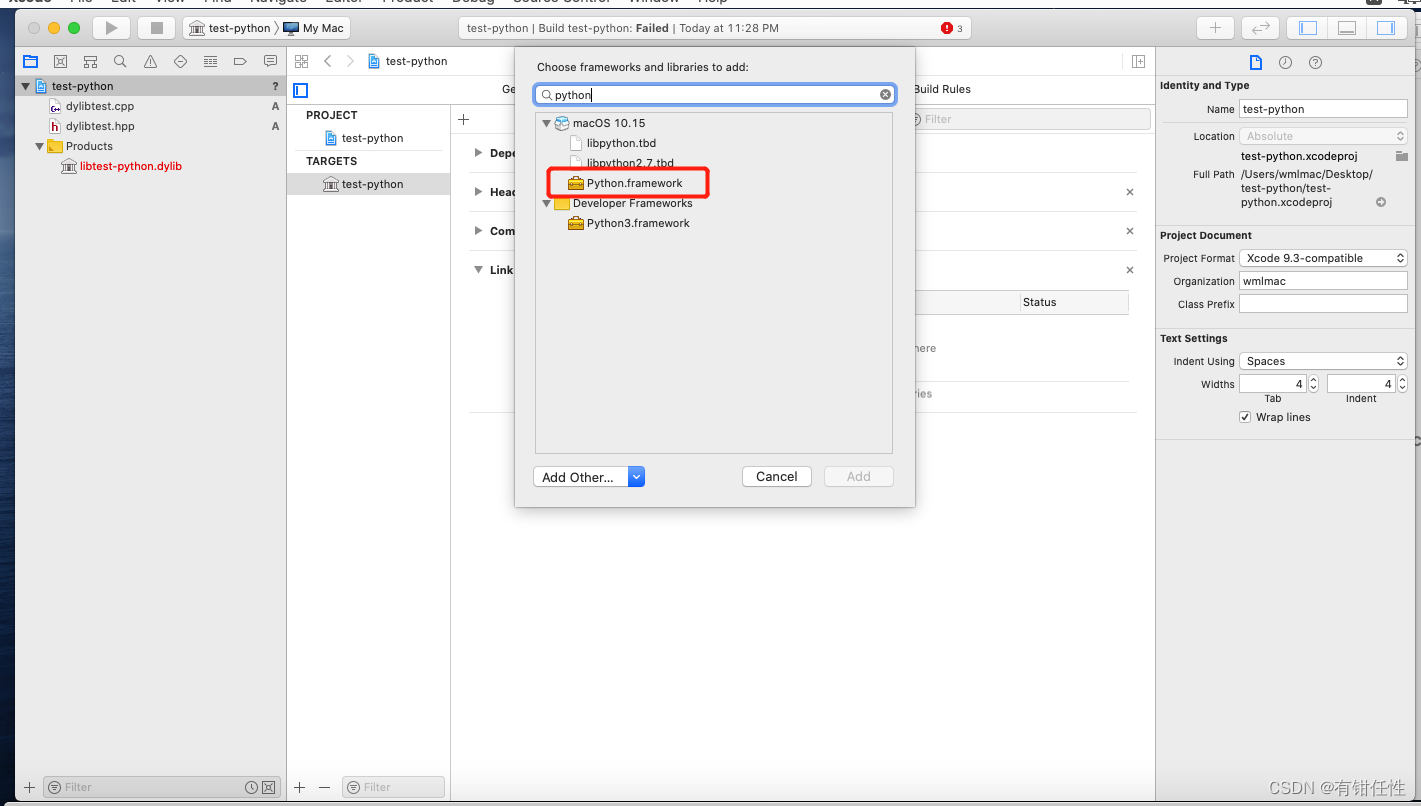This screenshot has width=1421, height=806.
Task: Run the test-python scheme with Play
Action: tap(111, 28)
